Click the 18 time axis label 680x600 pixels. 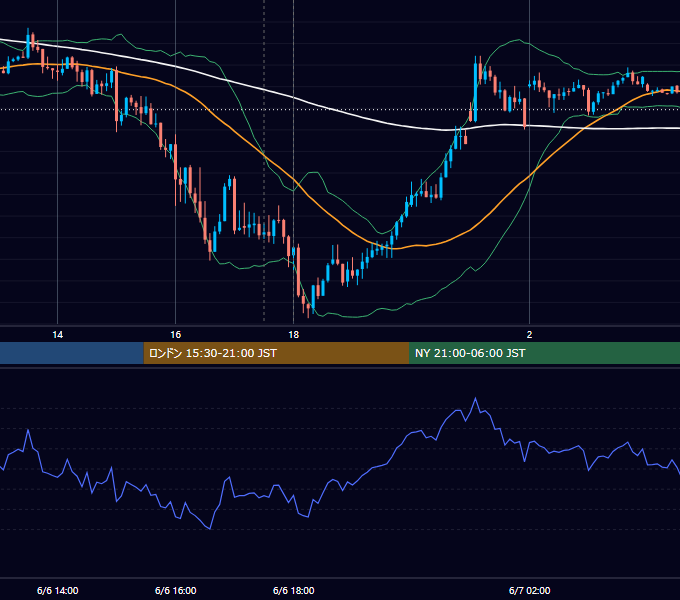coord(294,335)
